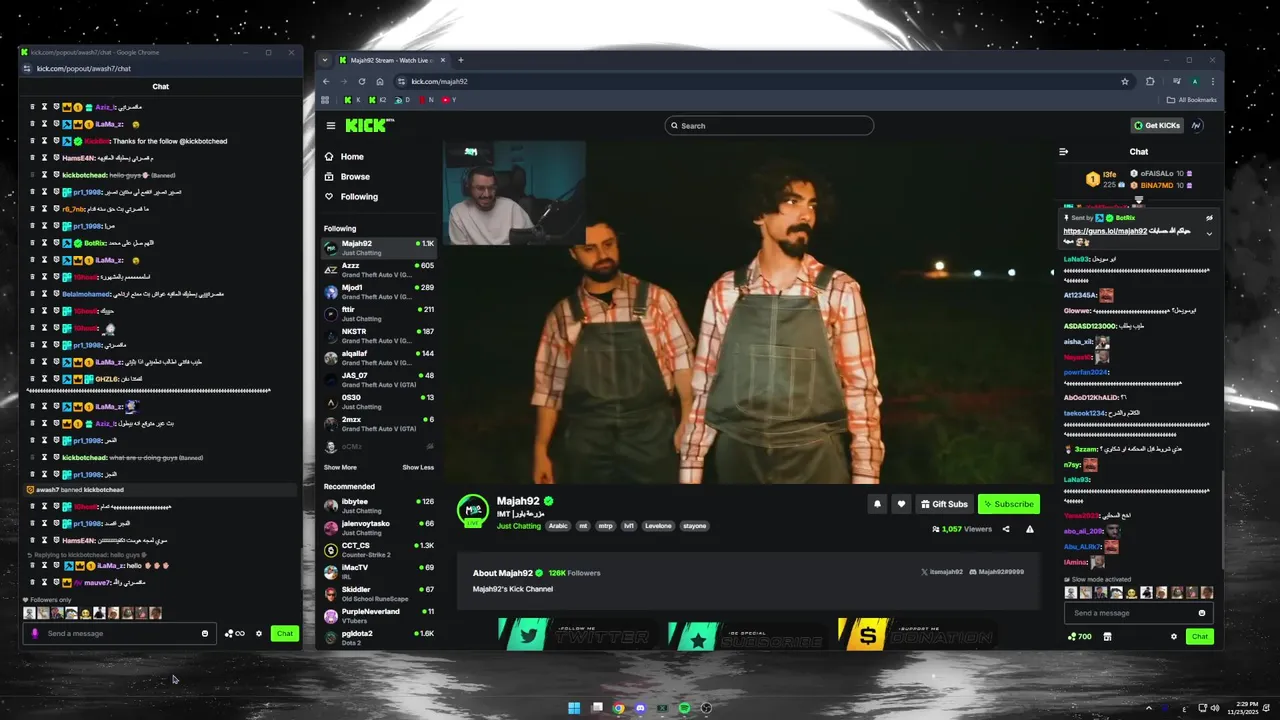This screenshot has height=720, width=1280.
Task: Expand the pinned BotRix message chevron
Action: (x=1209, y=234)
